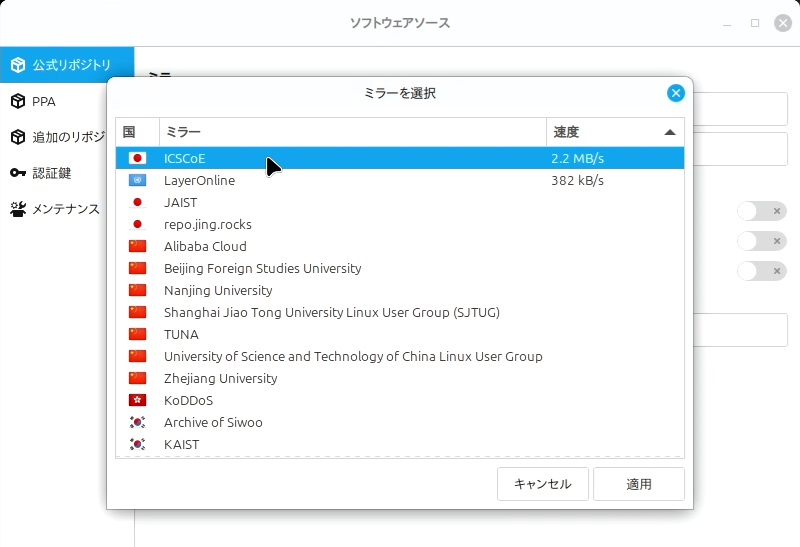Toggle the middle switch in background window

[x=761, y=241]
